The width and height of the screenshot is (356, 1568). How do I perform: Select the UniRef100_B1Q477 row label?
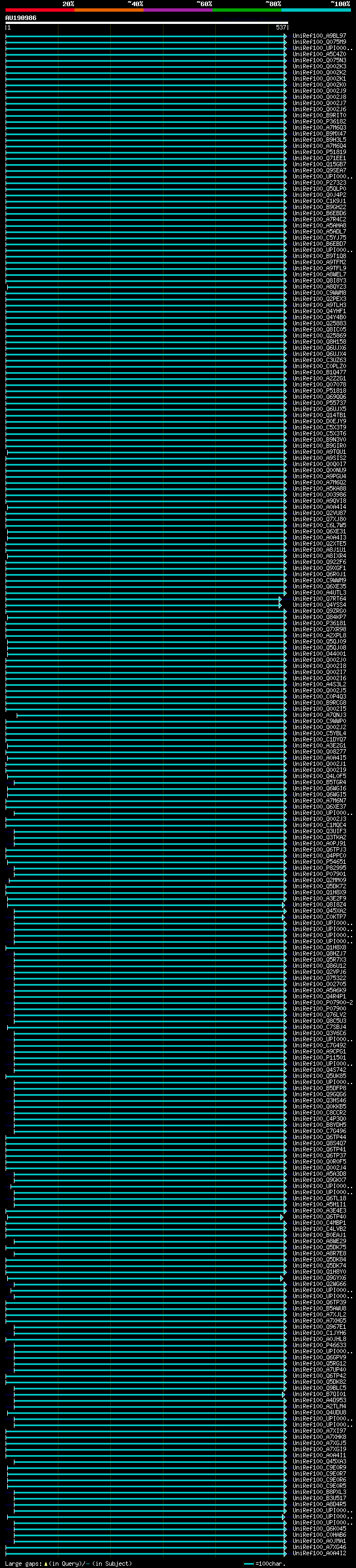coord(319,373)
